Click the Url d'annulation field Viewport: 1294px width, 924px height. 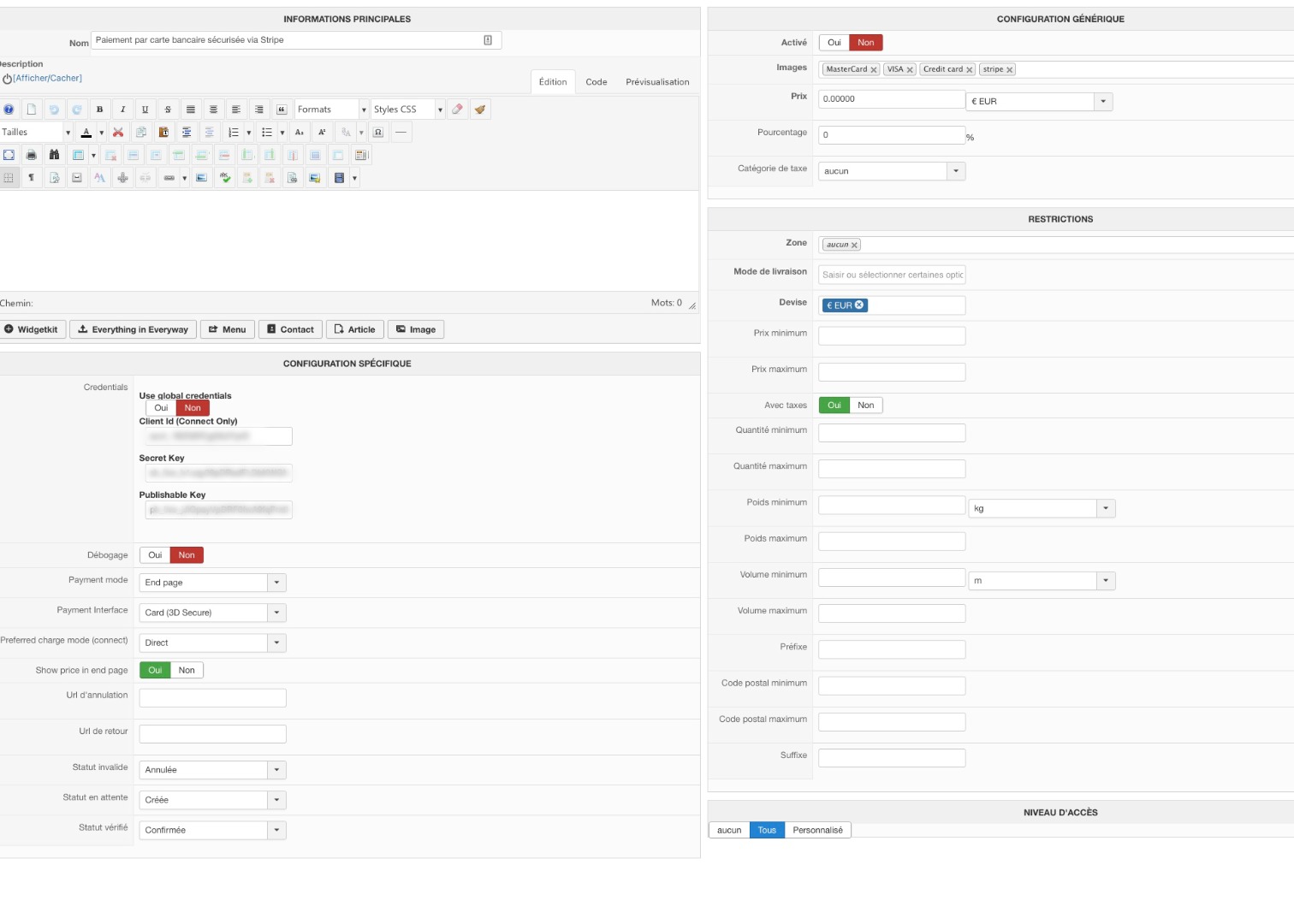(212, 698)
